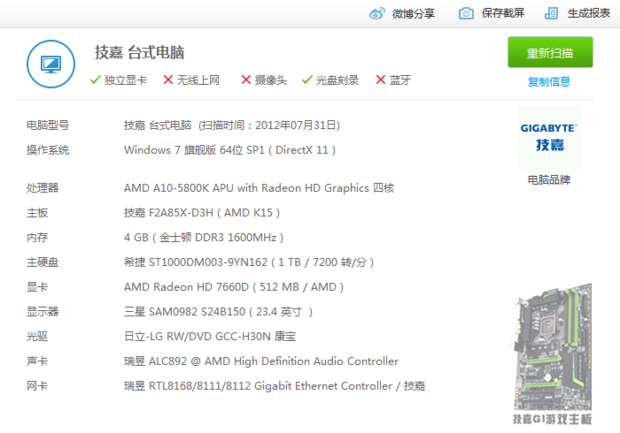The height and width of the screenshot is (433, 620).
Task: Click 保存截屏 to save screenshot
Action: [x=503, y=13]
